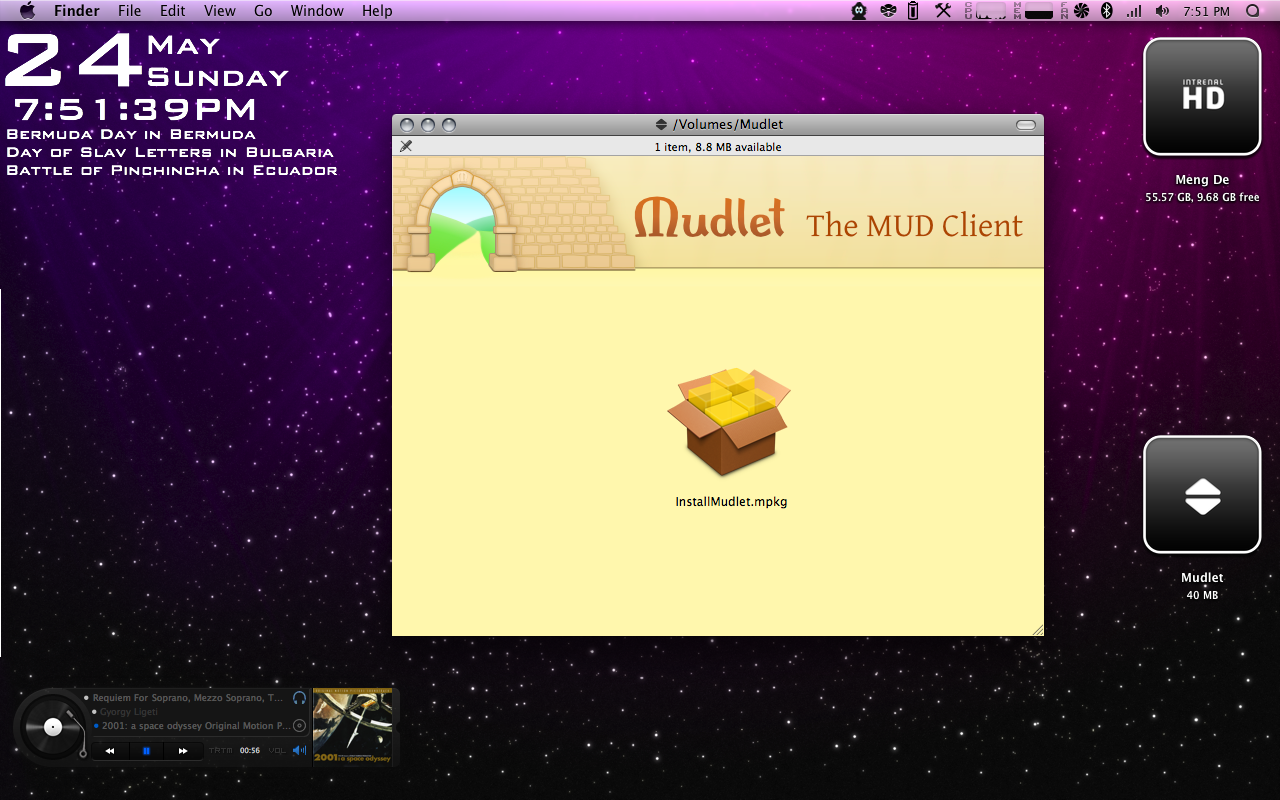
Task: Open the Window menu
Action: (x=317, y=11)
